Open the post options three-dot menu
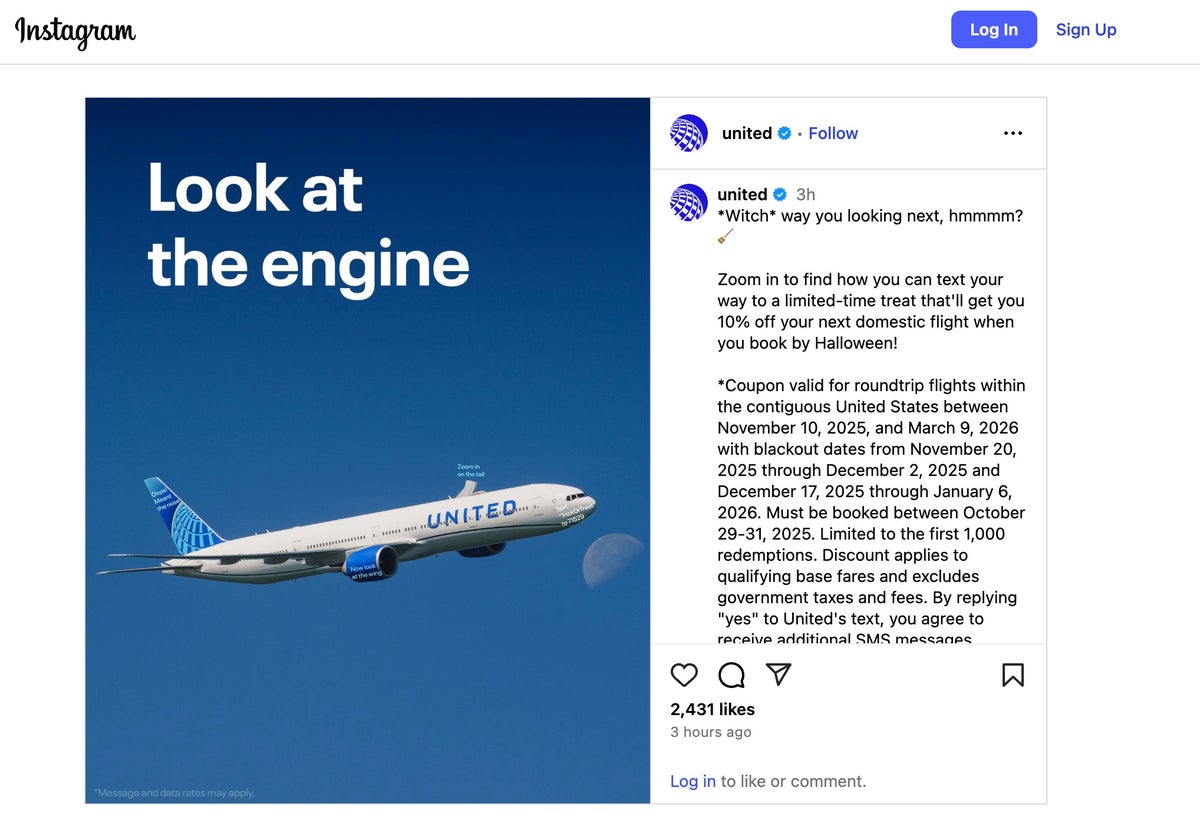The width and height of the screenshot is (1200, 840). pyautogui.click(x=1013, y=132)
